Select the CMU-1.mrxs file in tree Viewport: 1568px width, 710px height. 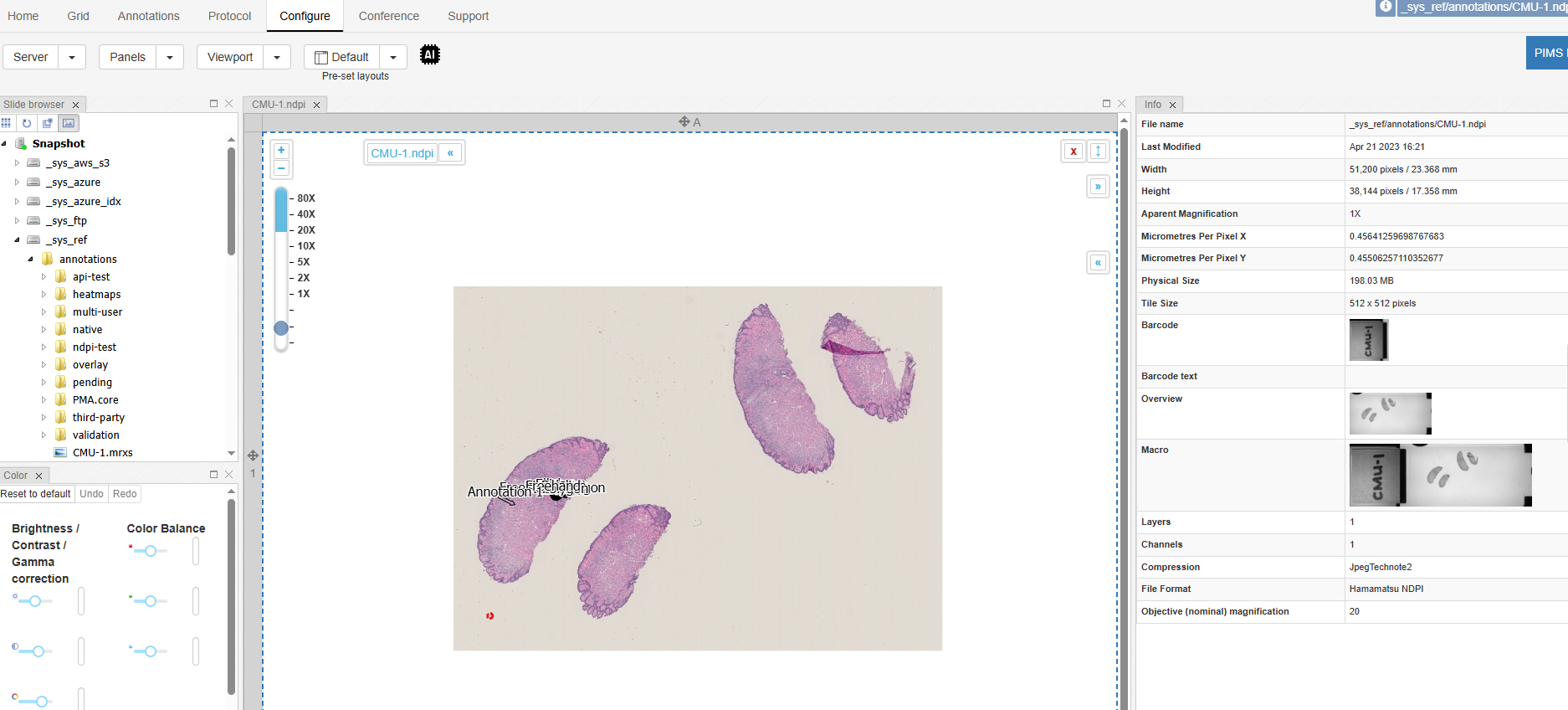click(x=102, y=453)
